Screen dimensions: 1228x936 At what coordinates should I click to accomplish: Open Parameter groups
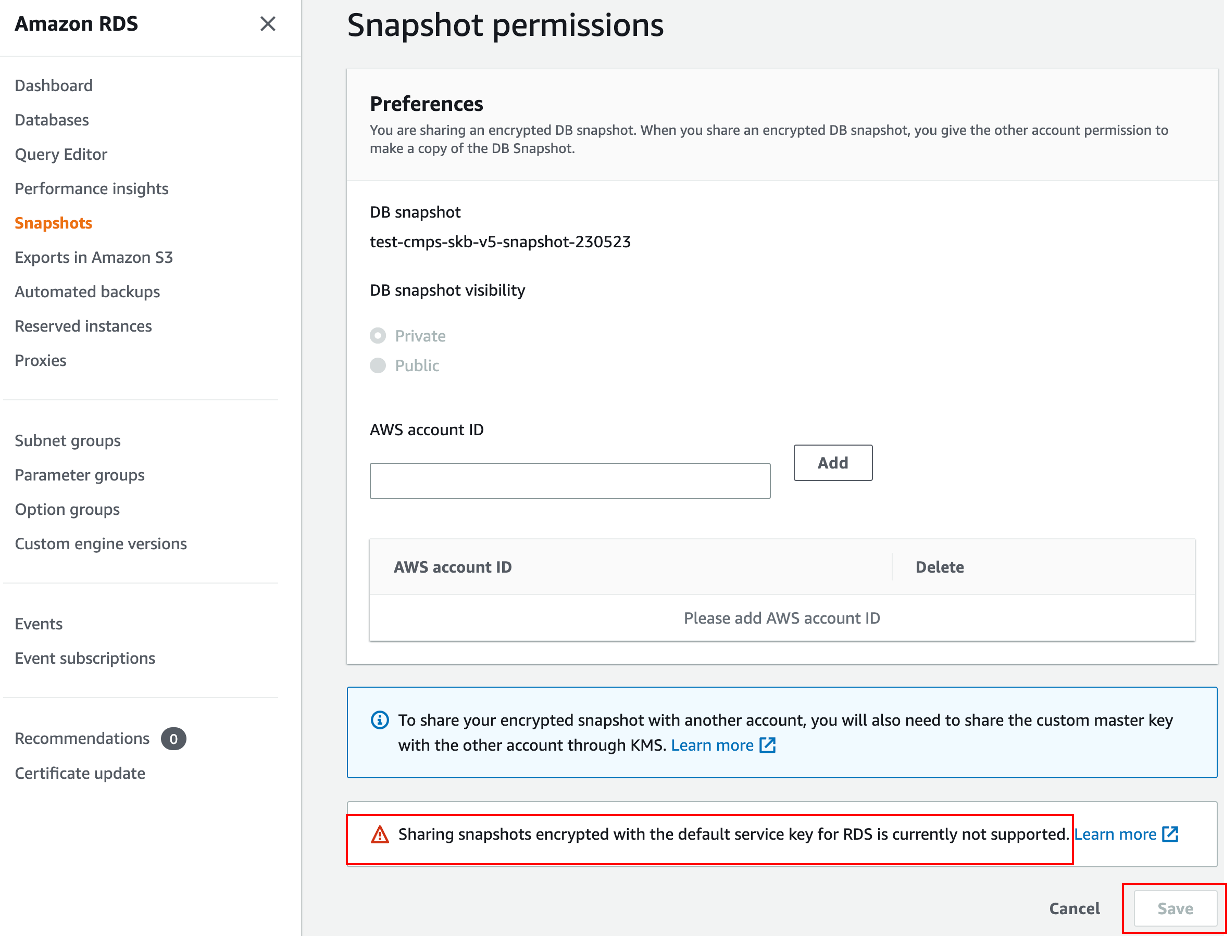point(80,475)
